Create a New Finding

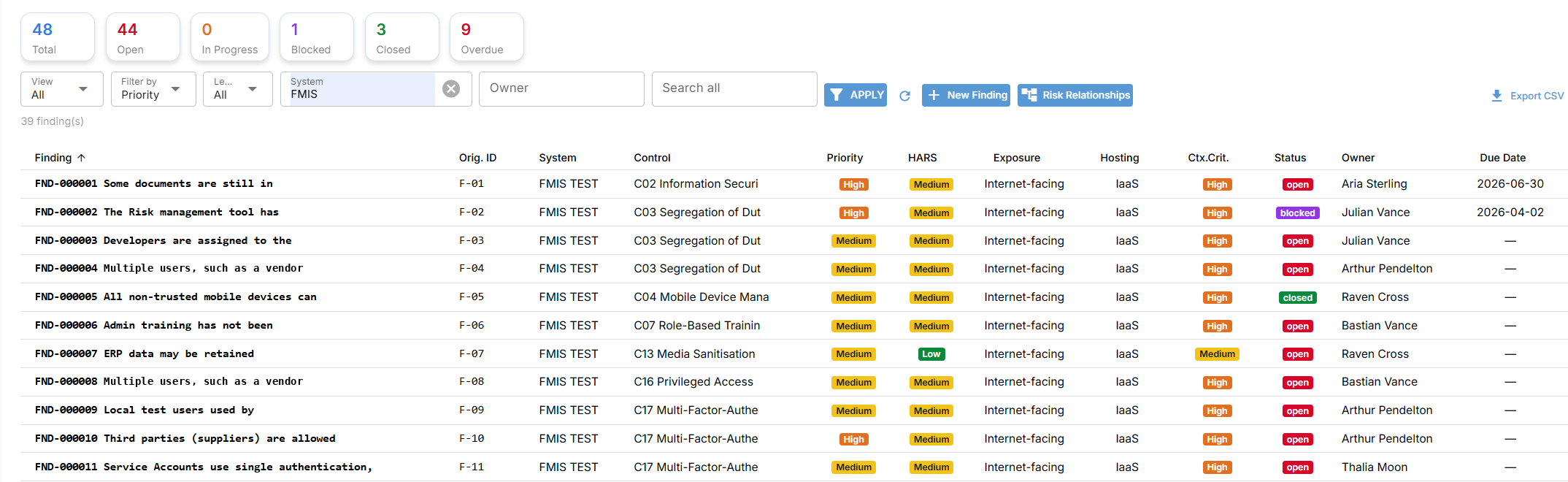click(x=966, y=95)
